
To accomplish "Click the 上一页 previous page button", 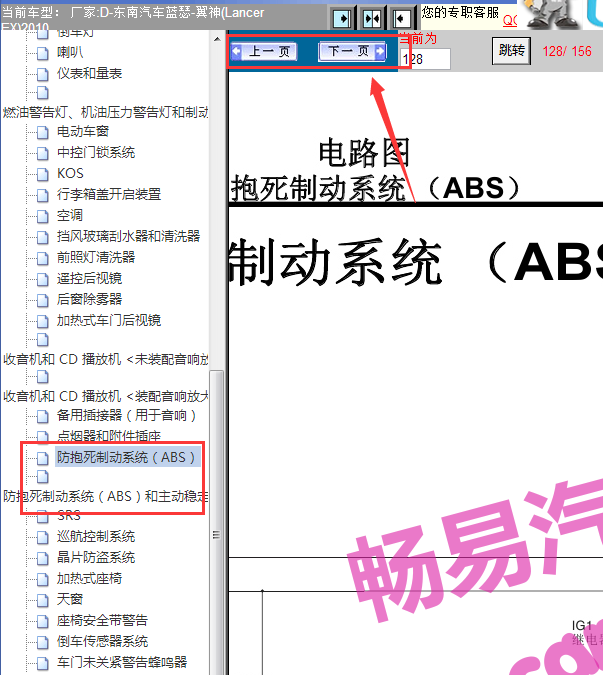I will point(264,52).
